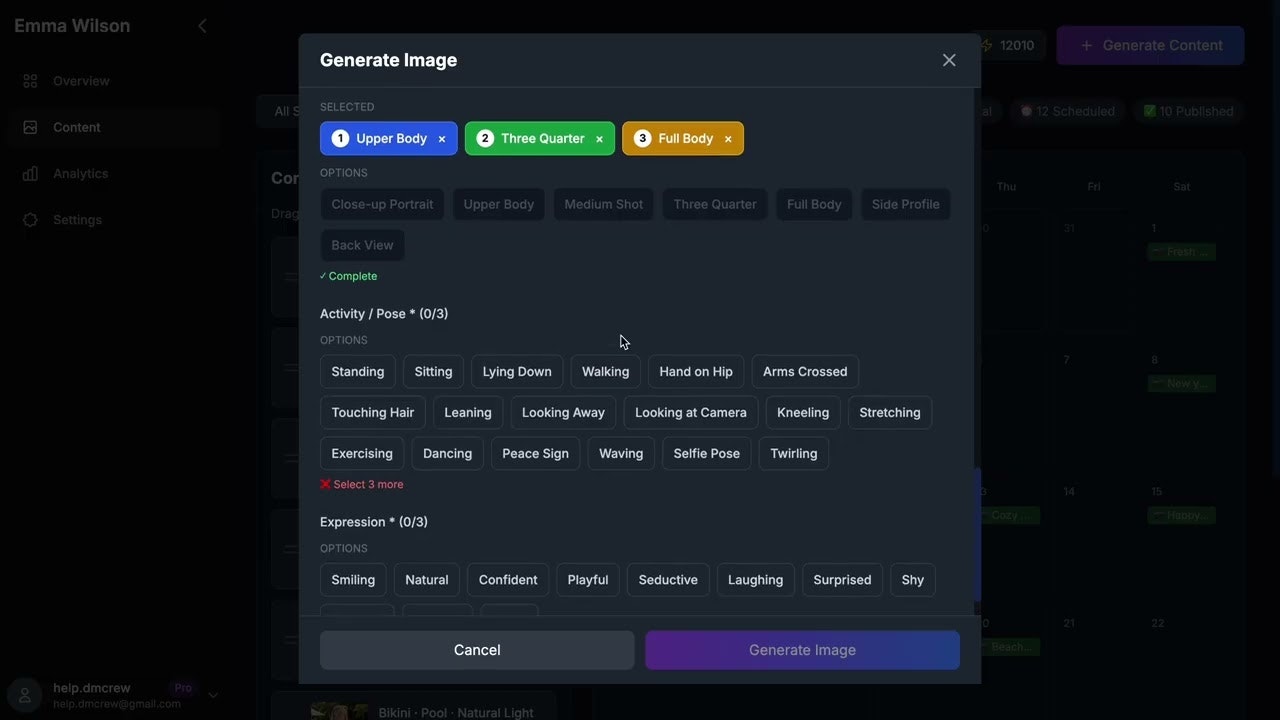Click the clock icon beside 12 Scheduled
The image size is (1280, 720).
tap(1028, 111)
